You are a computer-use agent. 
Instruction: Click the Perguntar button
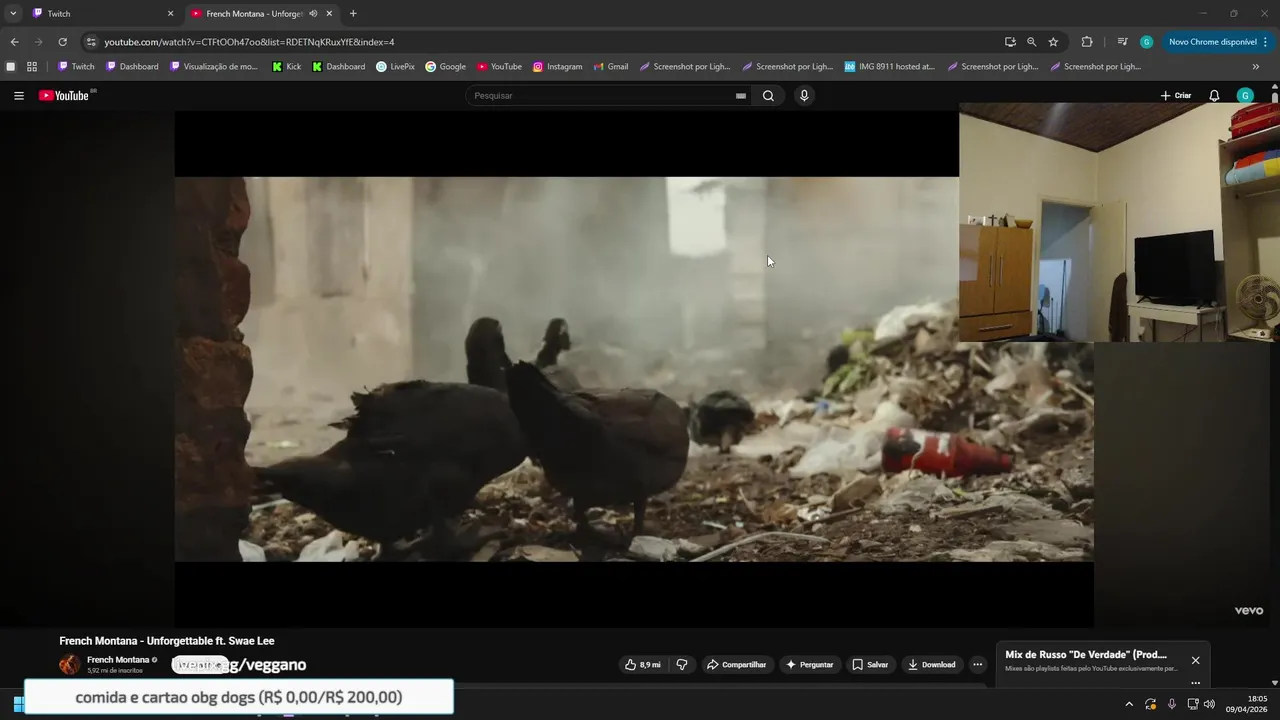(x=810, y=665)
